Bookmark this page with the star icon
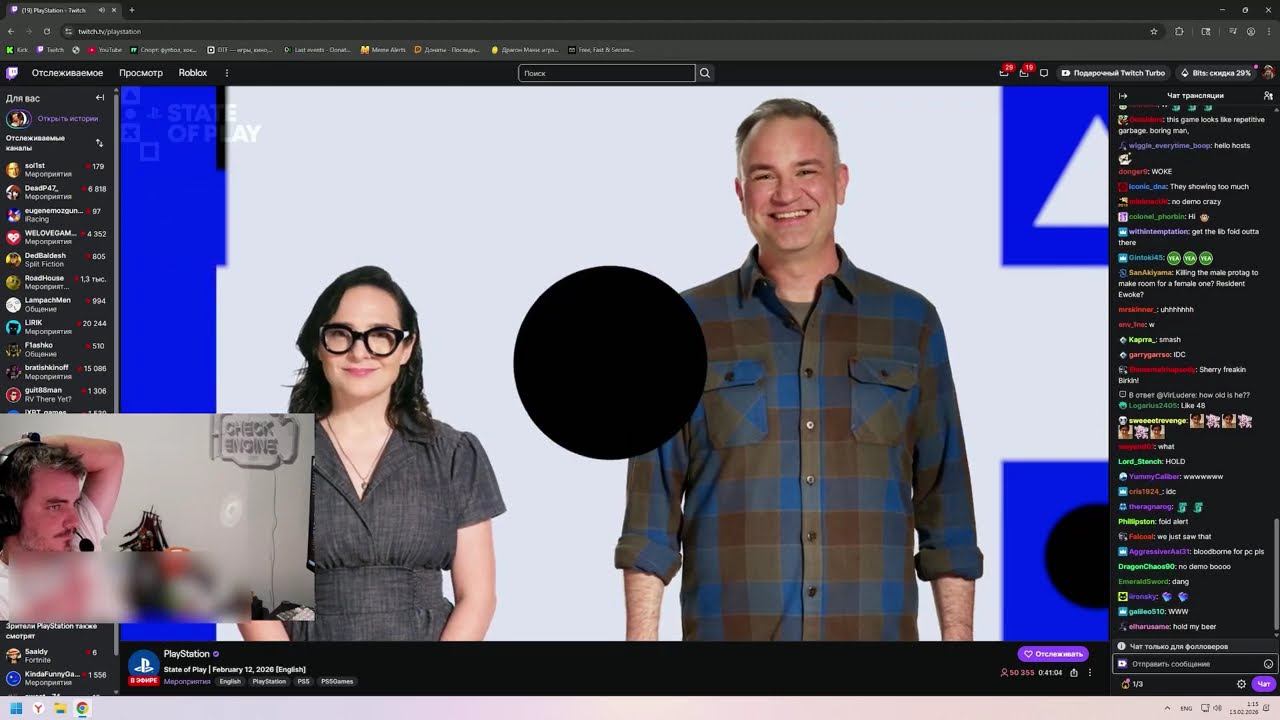 pos(1153,31)
